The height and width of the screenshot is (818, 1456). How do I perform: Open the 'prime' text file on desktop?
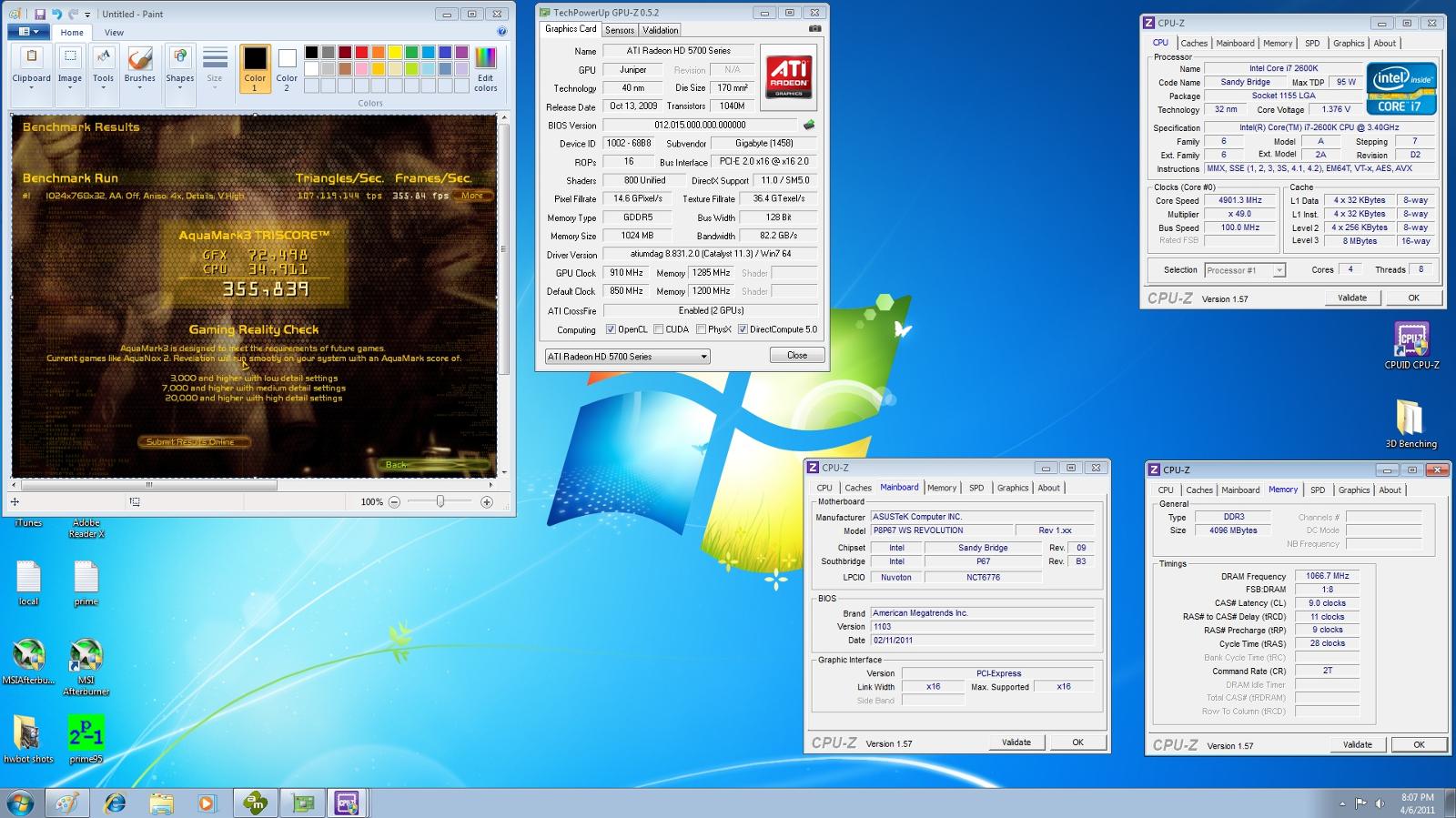click(x=86, y=583)
